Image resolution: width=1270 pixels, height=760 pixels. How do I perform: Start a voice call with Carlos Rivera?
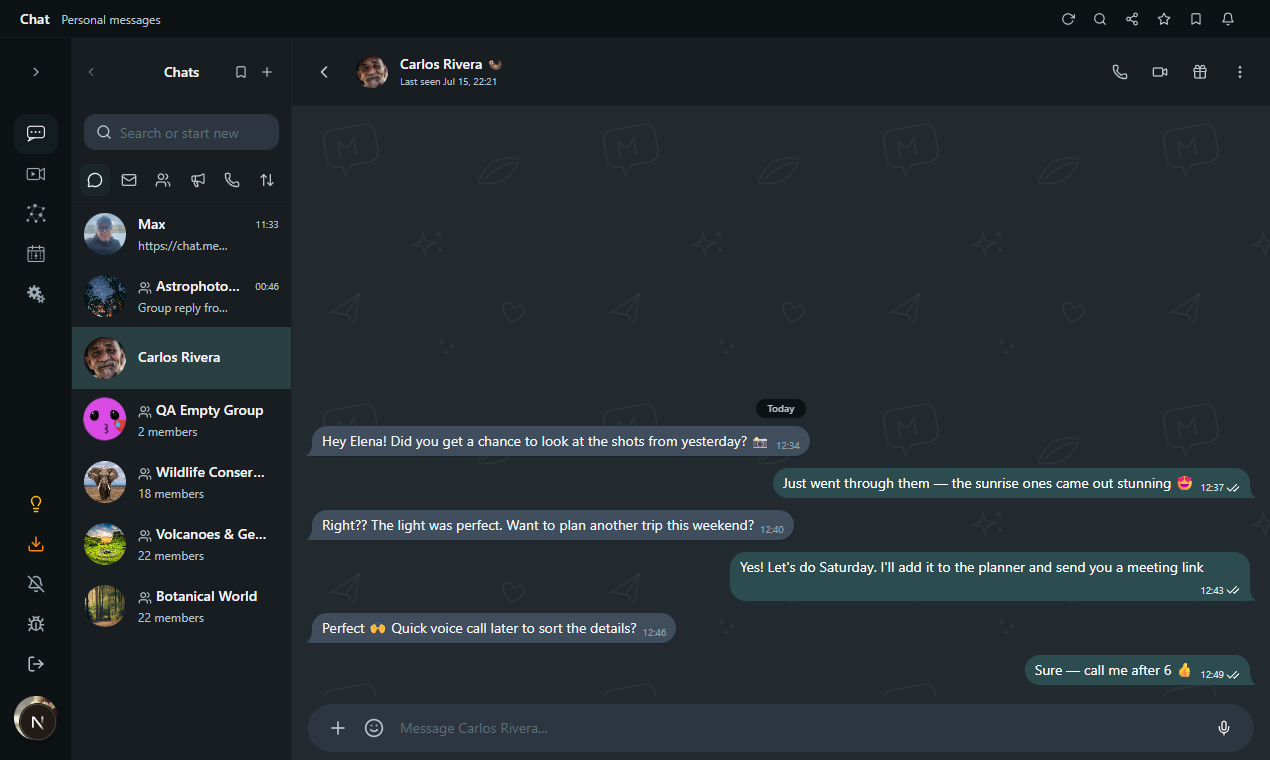pos(1120,72)
